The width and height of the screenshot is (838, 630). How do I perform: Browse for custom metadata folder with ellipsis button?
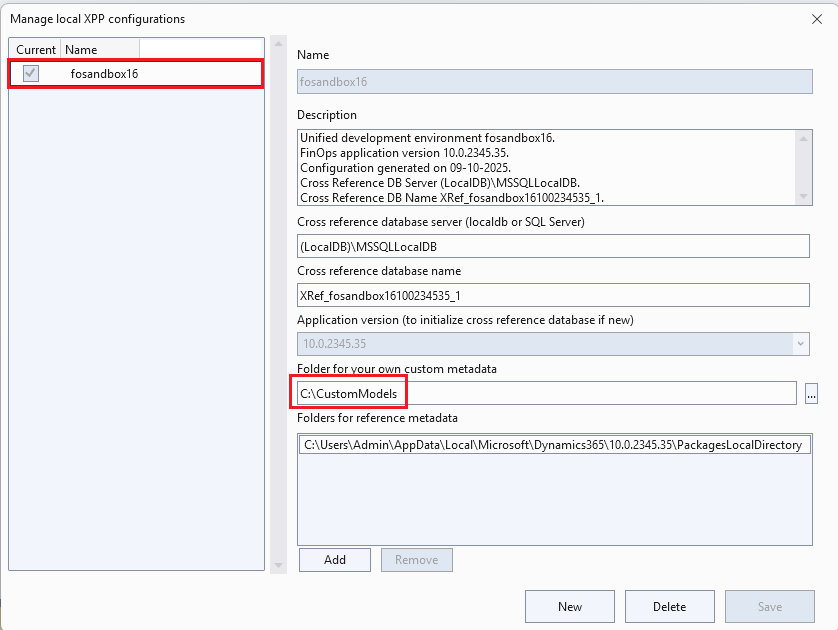point(811,394)
